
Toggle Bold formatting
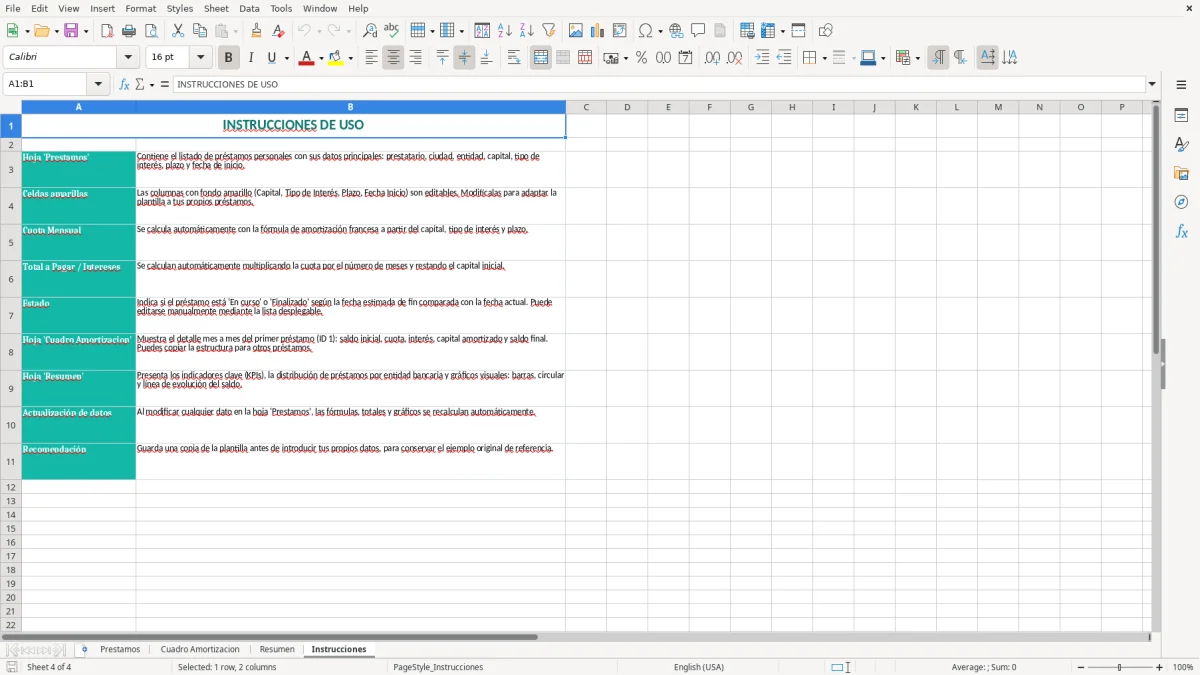pyautogui.click(x=229, y=58)
